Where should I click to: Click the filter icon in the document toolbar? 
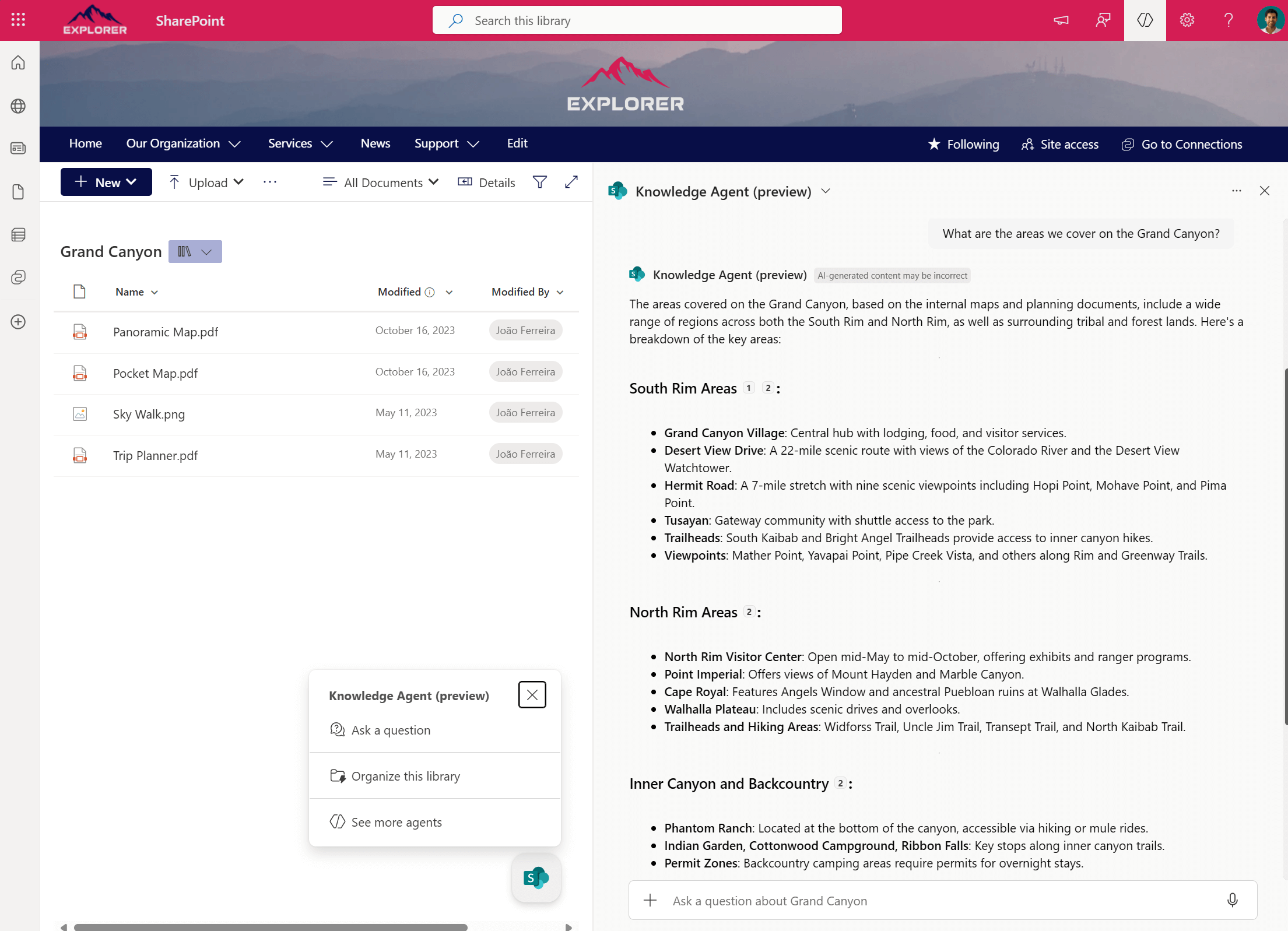[x=539, y=182]
